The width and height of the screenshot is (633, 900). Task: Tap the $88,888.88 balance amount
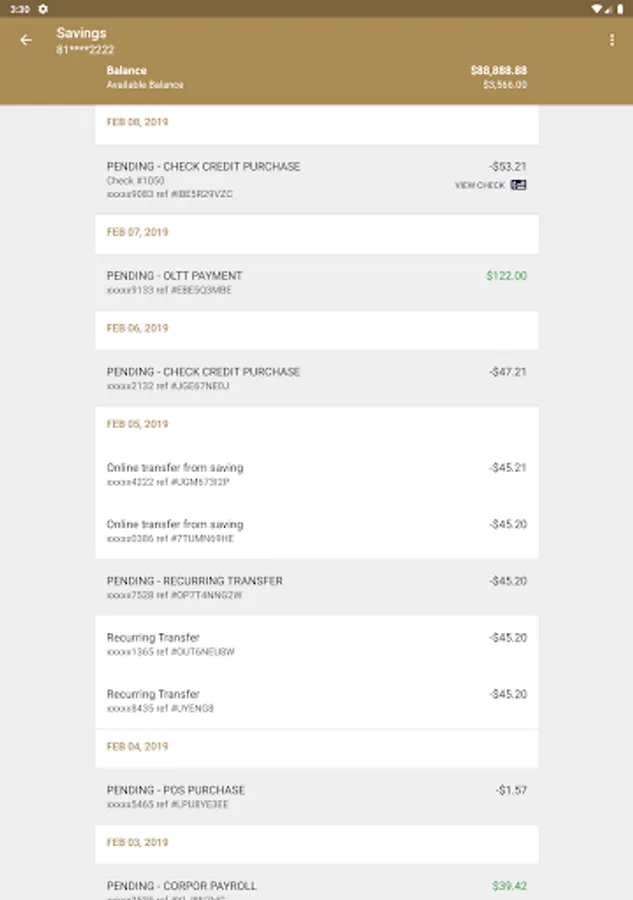(498, 71)
